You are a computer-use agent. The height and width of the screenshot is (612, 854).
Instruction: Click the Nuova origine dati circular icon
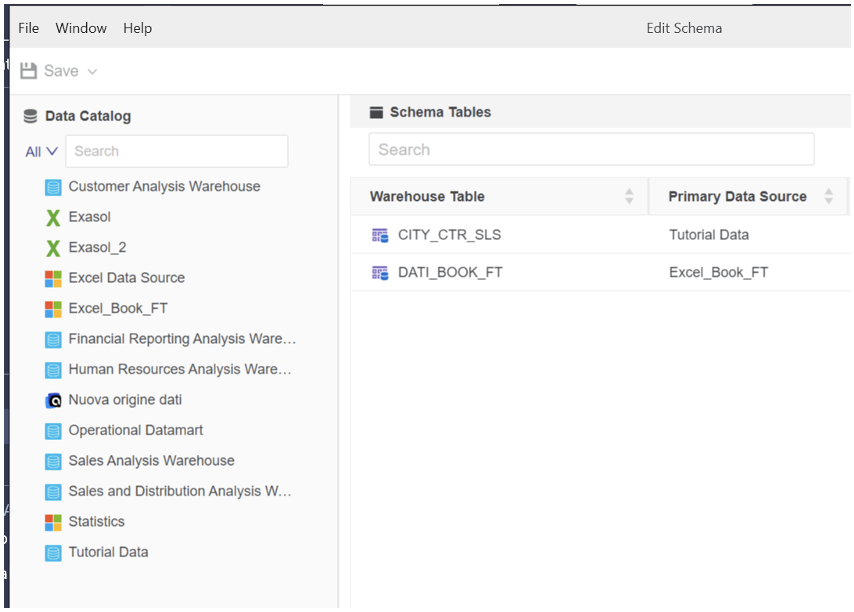(x=53, y=400)
